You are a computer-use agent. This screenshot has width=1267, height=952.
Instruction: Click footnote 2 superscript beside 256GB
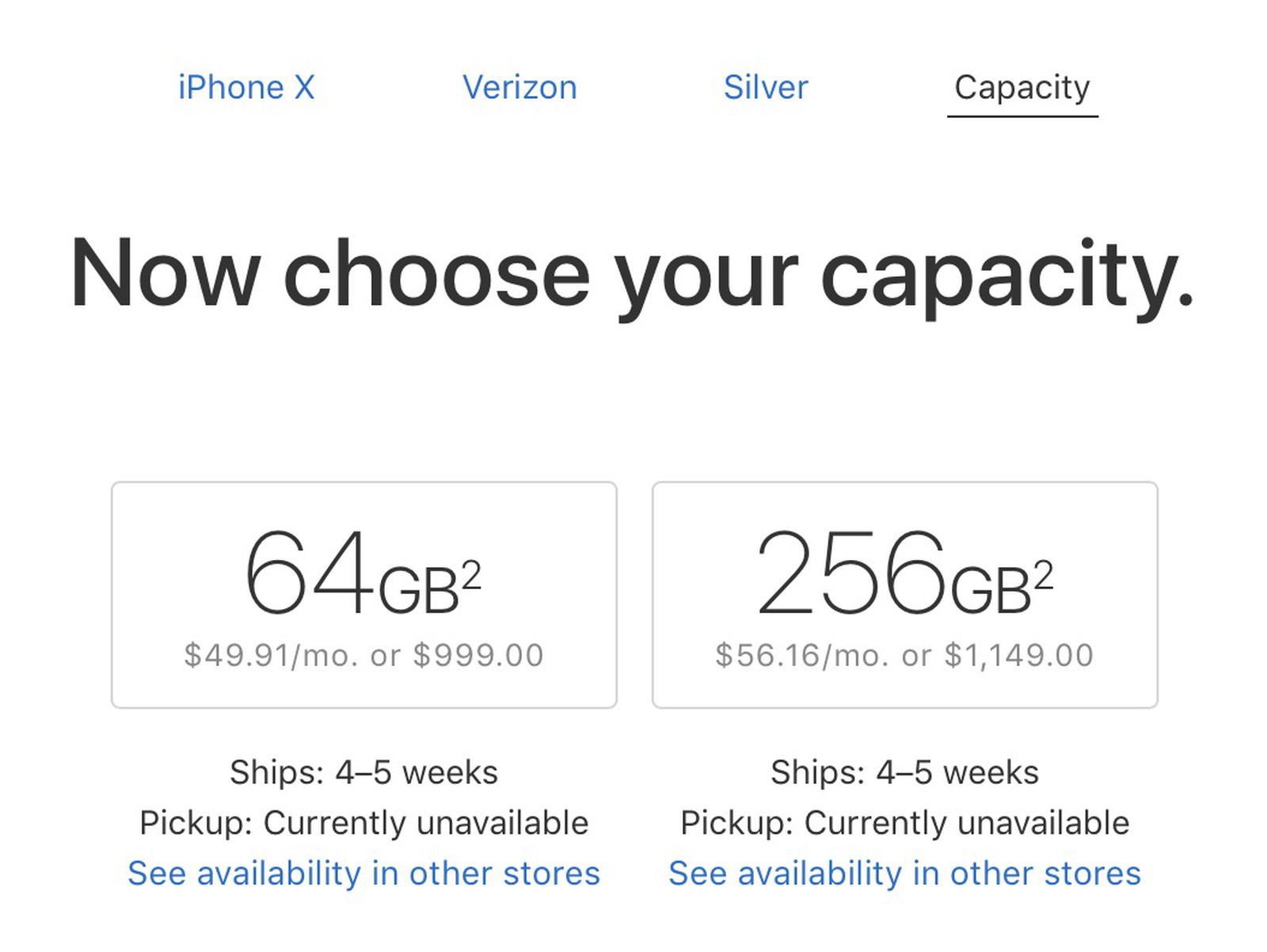[1044, 576]
